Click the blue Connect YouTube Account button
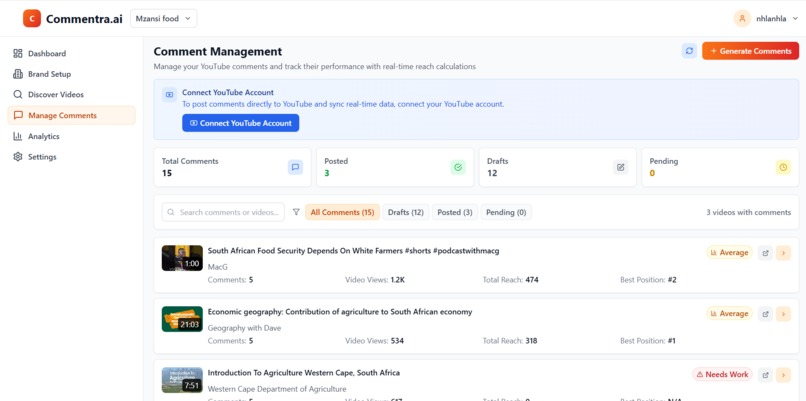The width and height of the screenshot is (806, 401). tap(241, 123)
